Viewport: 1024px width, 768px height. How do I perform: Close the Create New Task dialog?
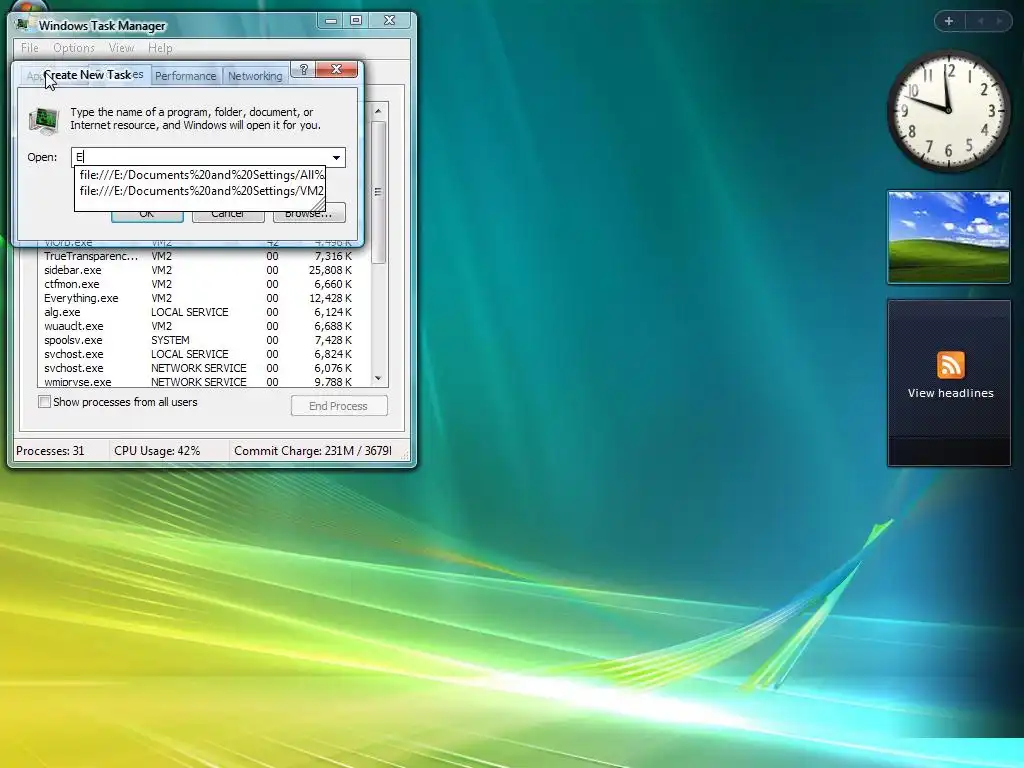[336, 69]
